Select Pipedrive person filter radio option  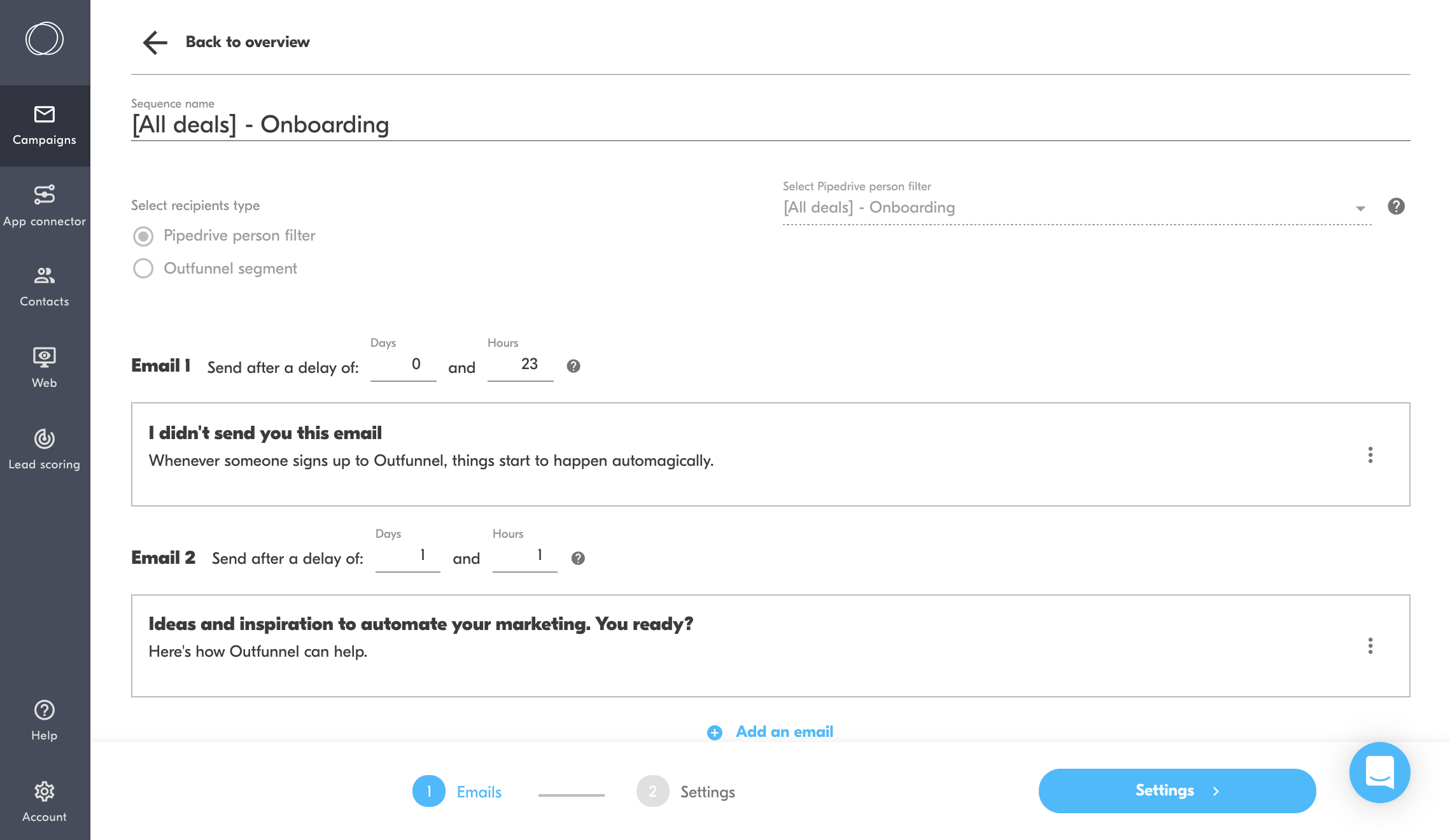click(x=143, y=236)
